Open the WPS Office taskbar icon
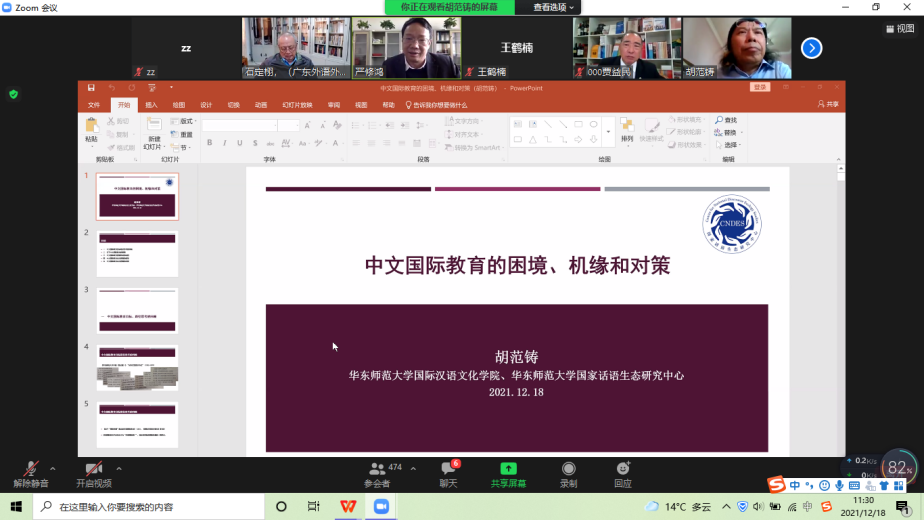The height and width of the screenshot is (520, 924). click(346, 506)
